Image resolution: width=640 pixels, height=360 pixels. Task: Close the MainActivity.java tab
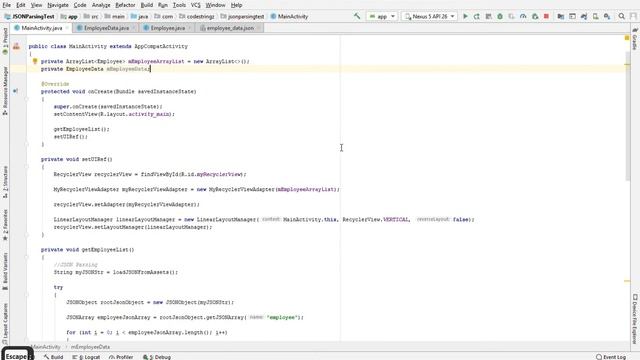pyautogui.click(x=67, y=28)
